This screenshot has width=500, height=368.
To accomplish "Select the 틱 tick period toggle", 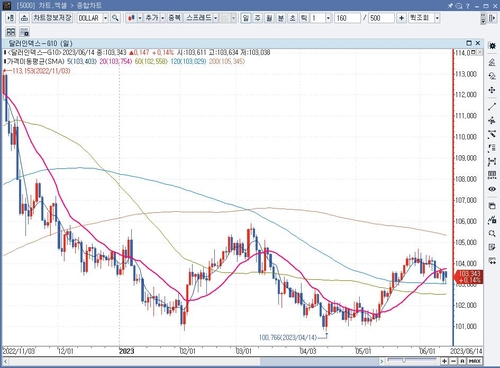I will tap(304, 18).
